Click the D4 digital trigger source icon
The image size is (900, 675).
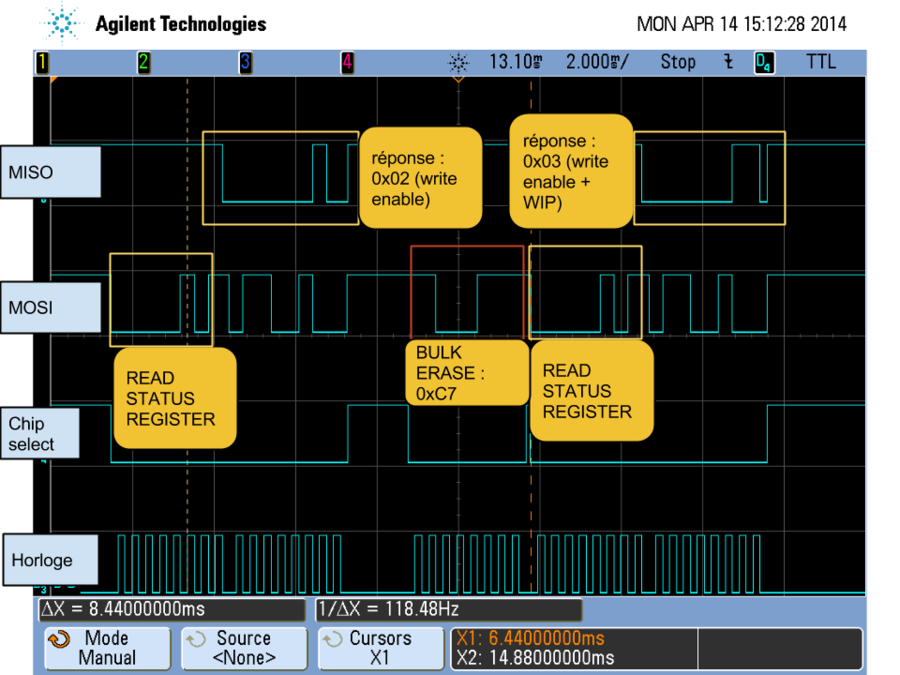tap(764, 63)
